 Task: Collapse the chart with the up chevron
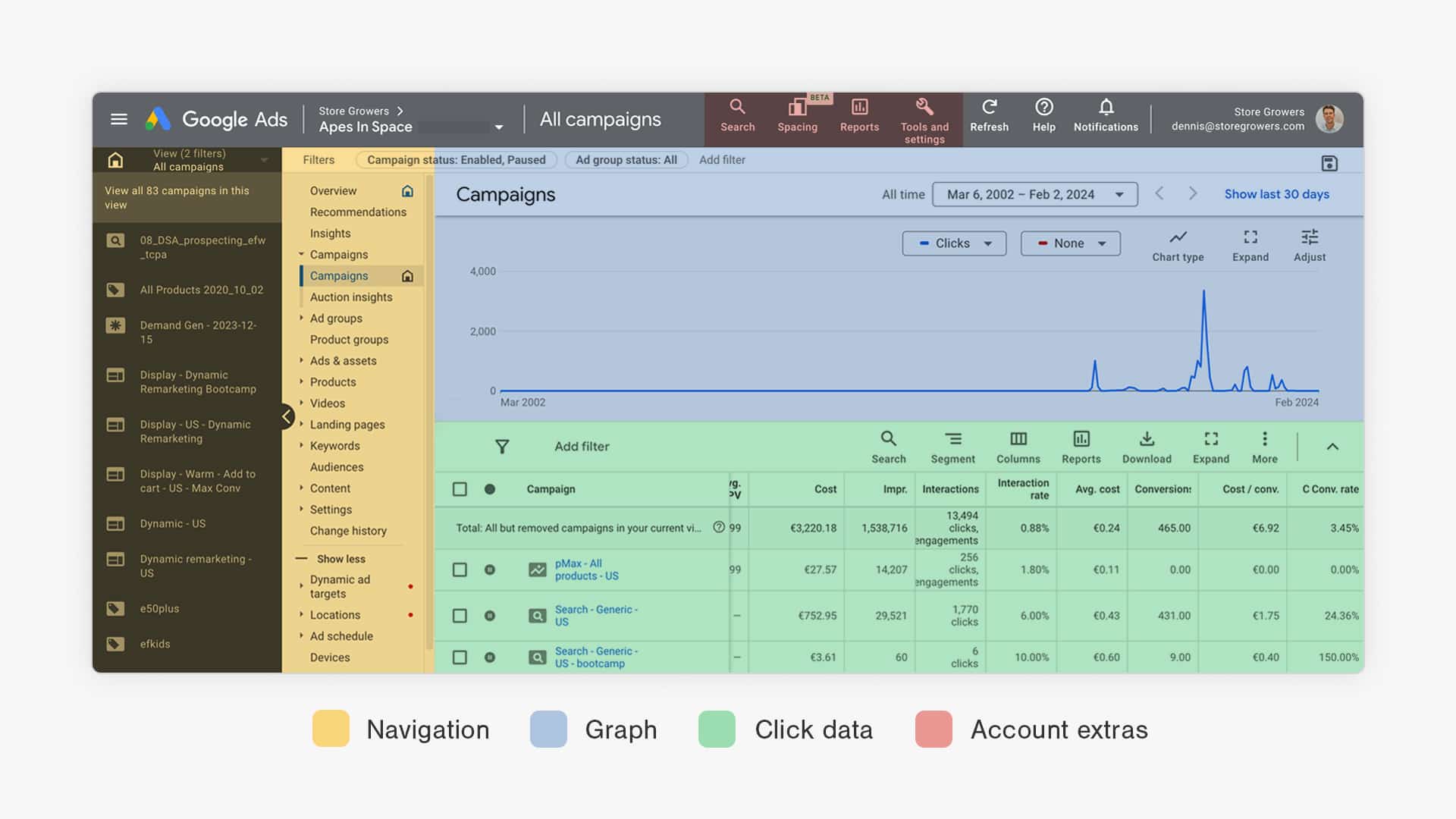[x=1332, y=447]
